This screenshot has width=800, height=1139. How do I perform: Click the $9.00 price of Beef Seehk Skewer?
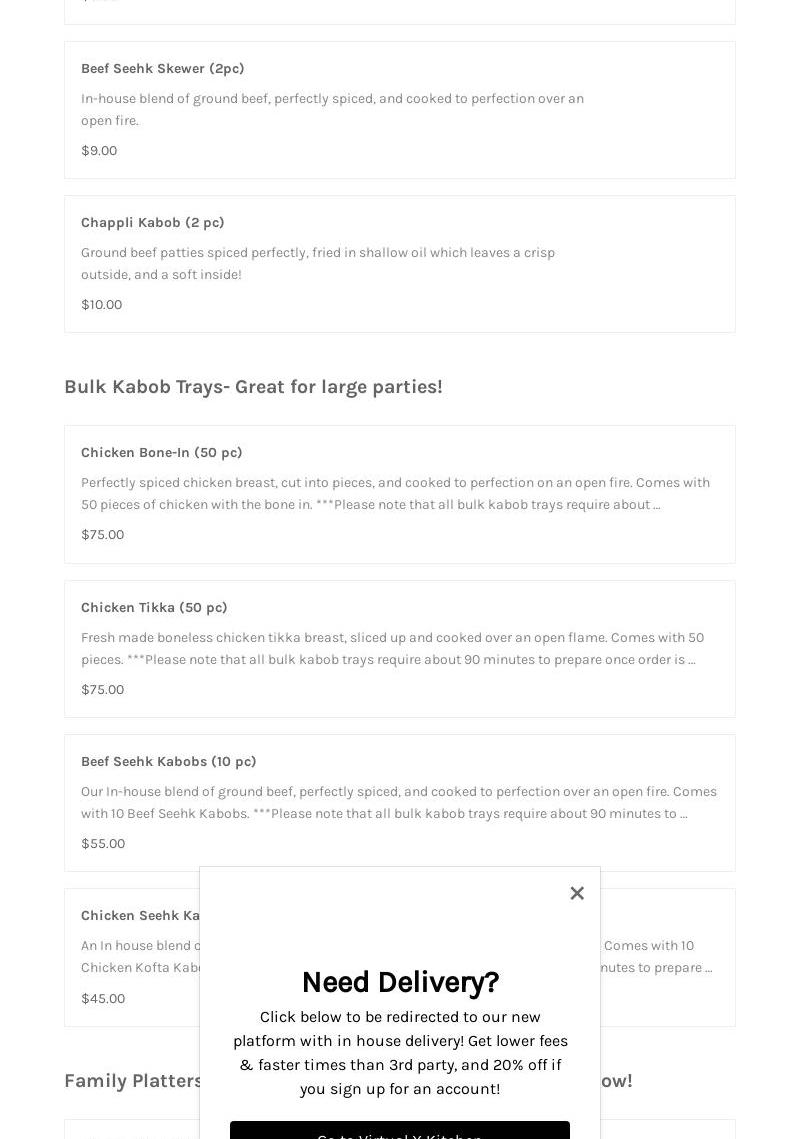99,151
